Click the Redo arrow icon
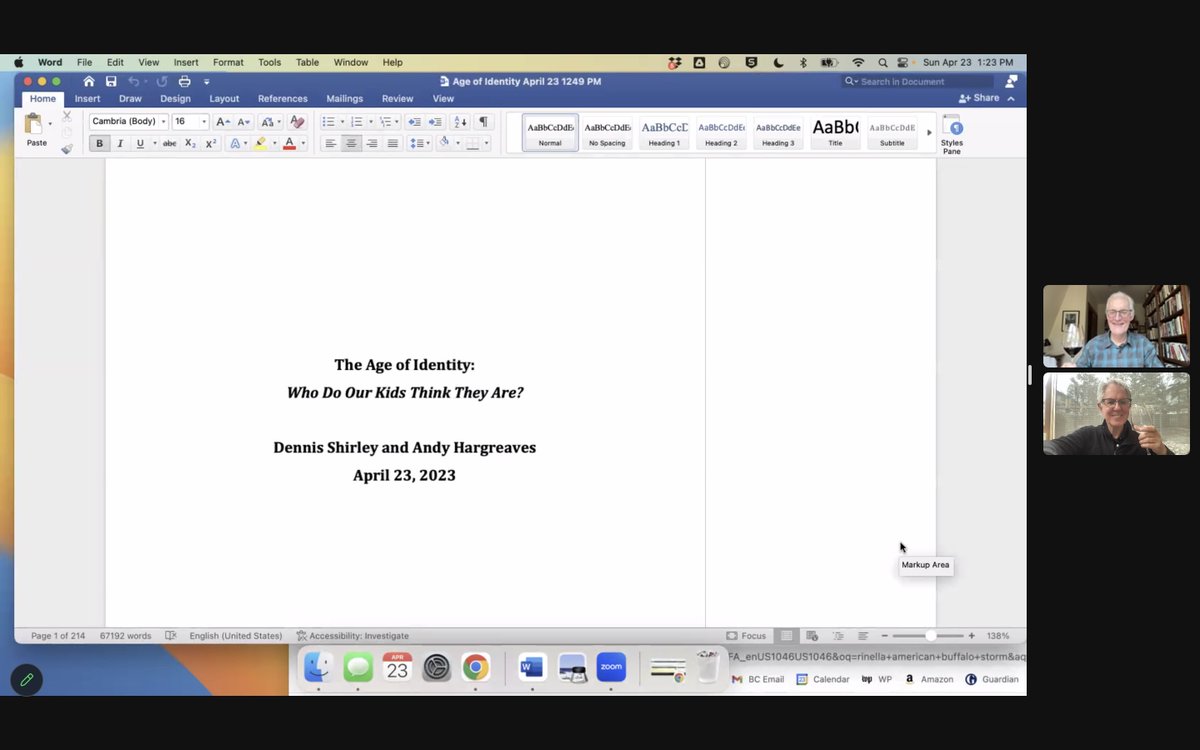The width and height of the screenshot is (1200, 750). 162,81
